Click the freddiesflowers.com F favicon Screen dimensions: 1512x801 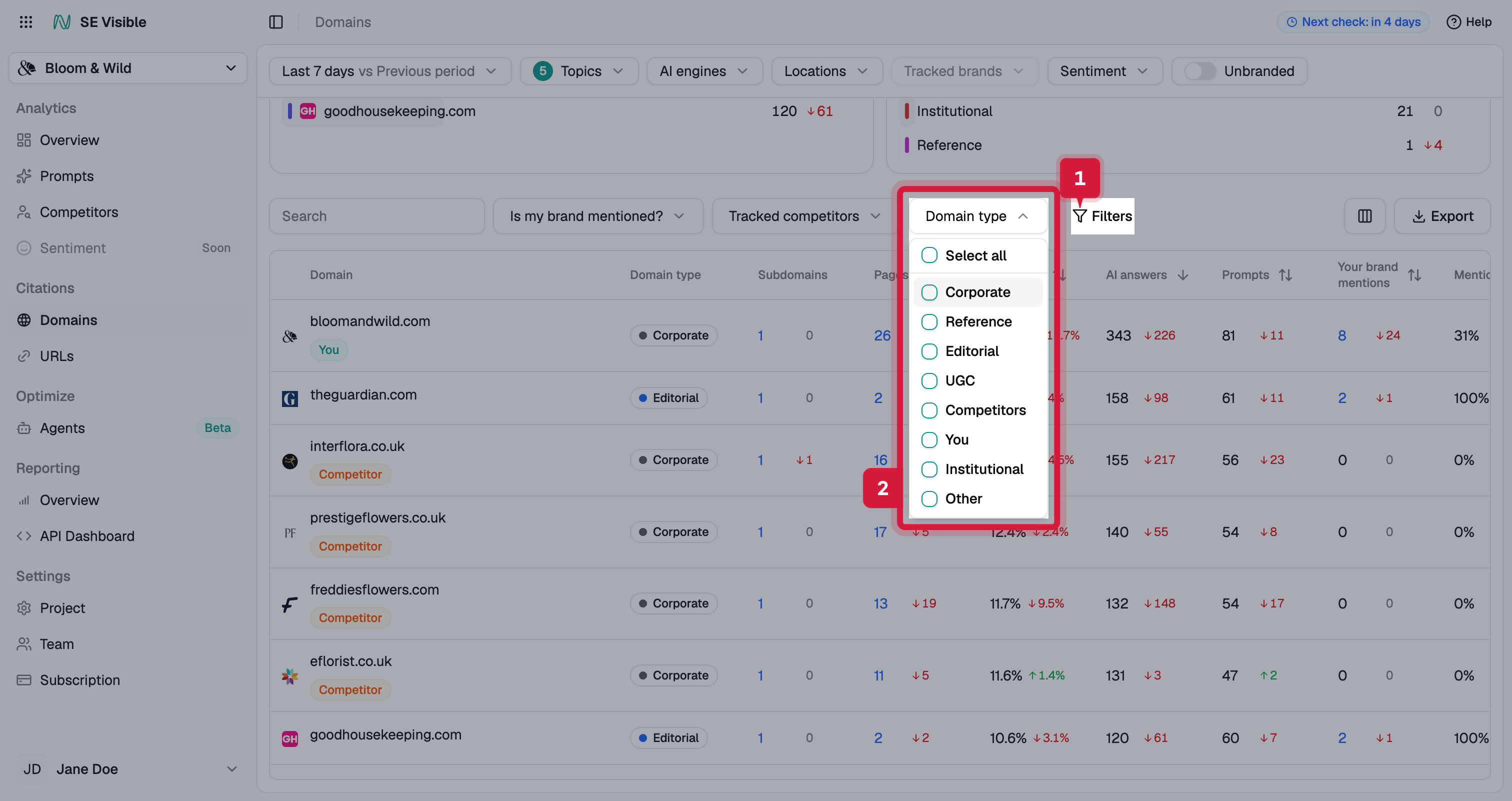[x=290, y=604]
